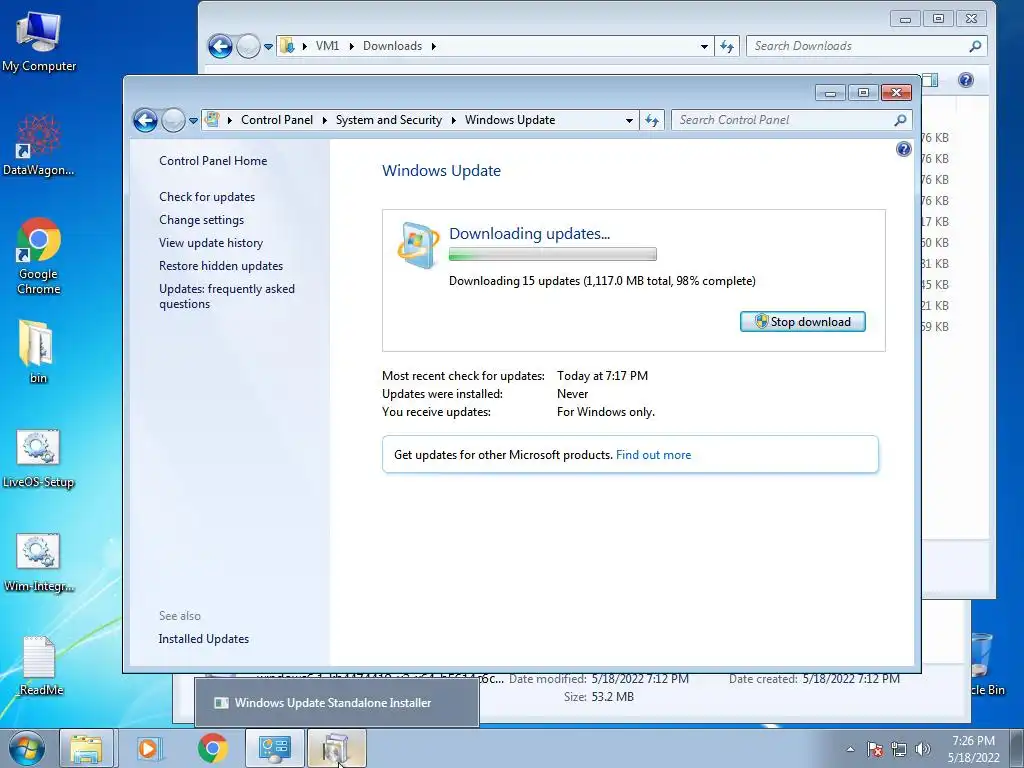Select Downloads breadcrumb in Explorer window
Viewport: 1024px width, 768px height.
click(392, 46)
